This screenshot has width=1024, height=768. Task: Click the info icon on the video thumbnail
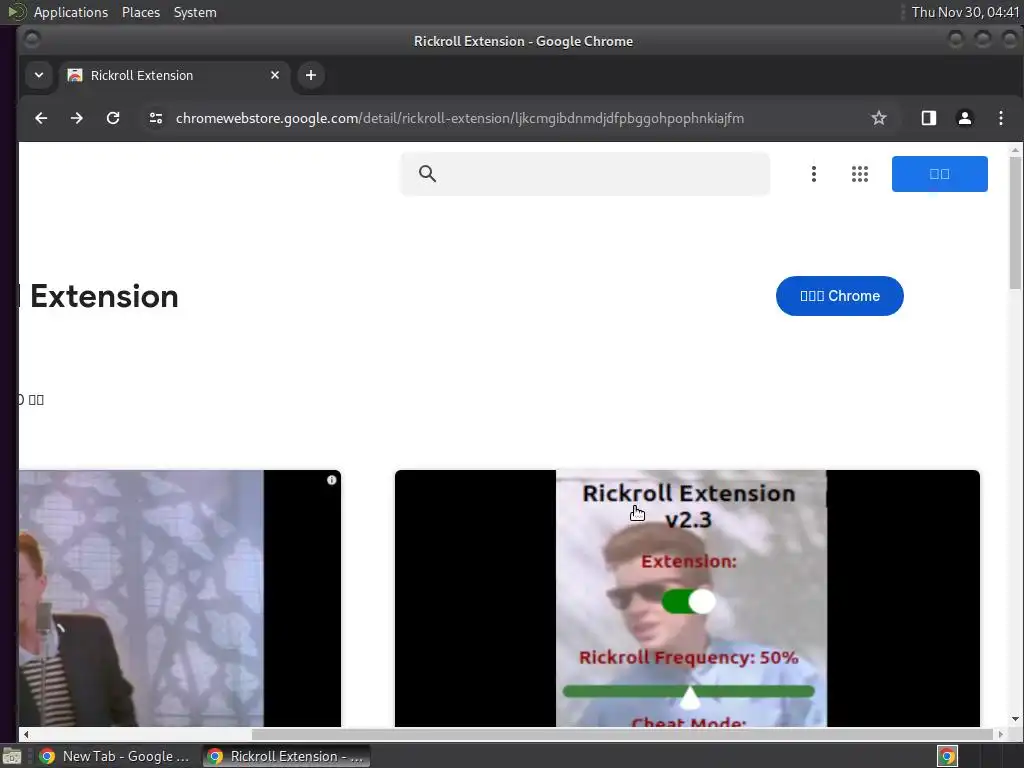click(332, 480)
